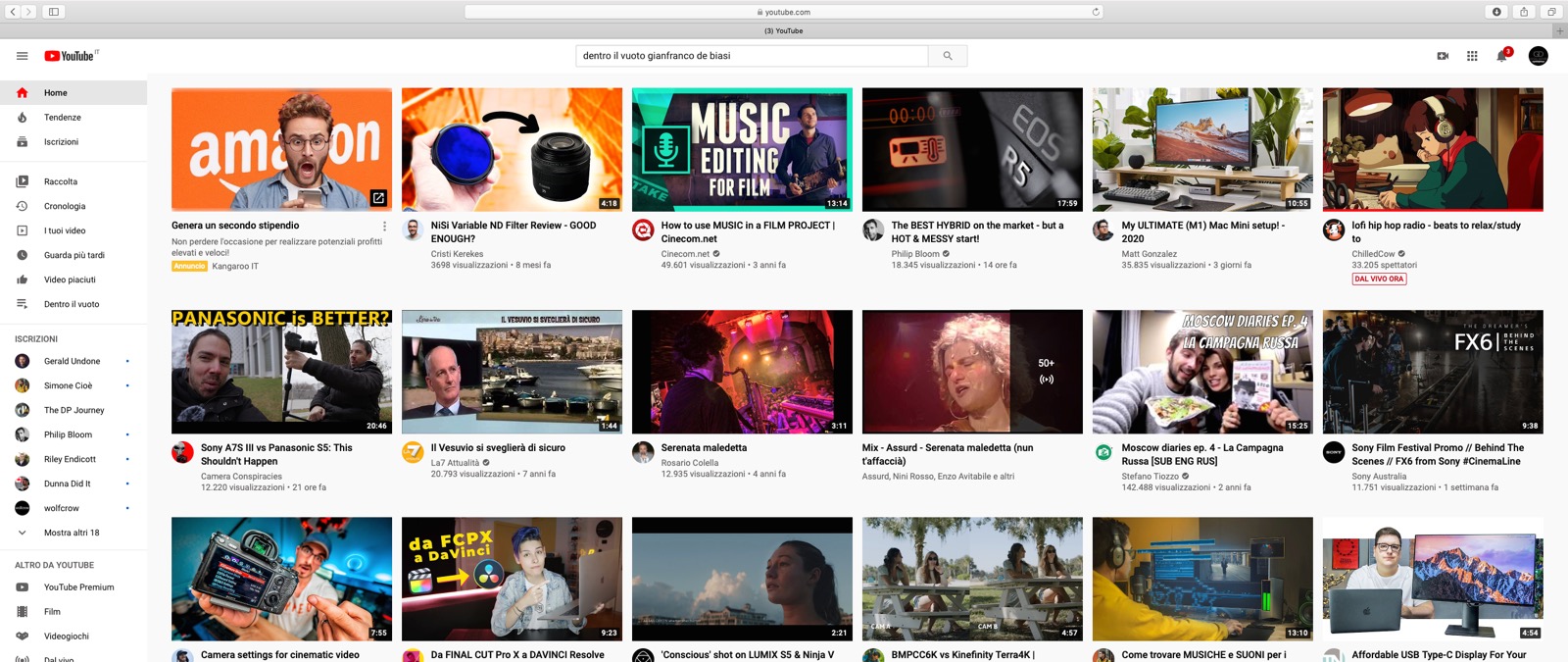
Task: Click the YouTube search field
Action: (752, 56)
